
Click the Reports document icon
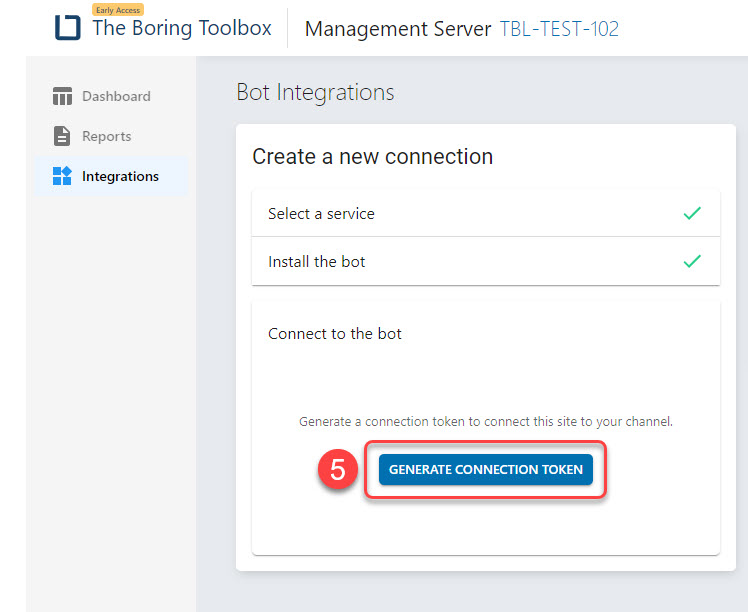pyautogui.click(x=62, y=136)
